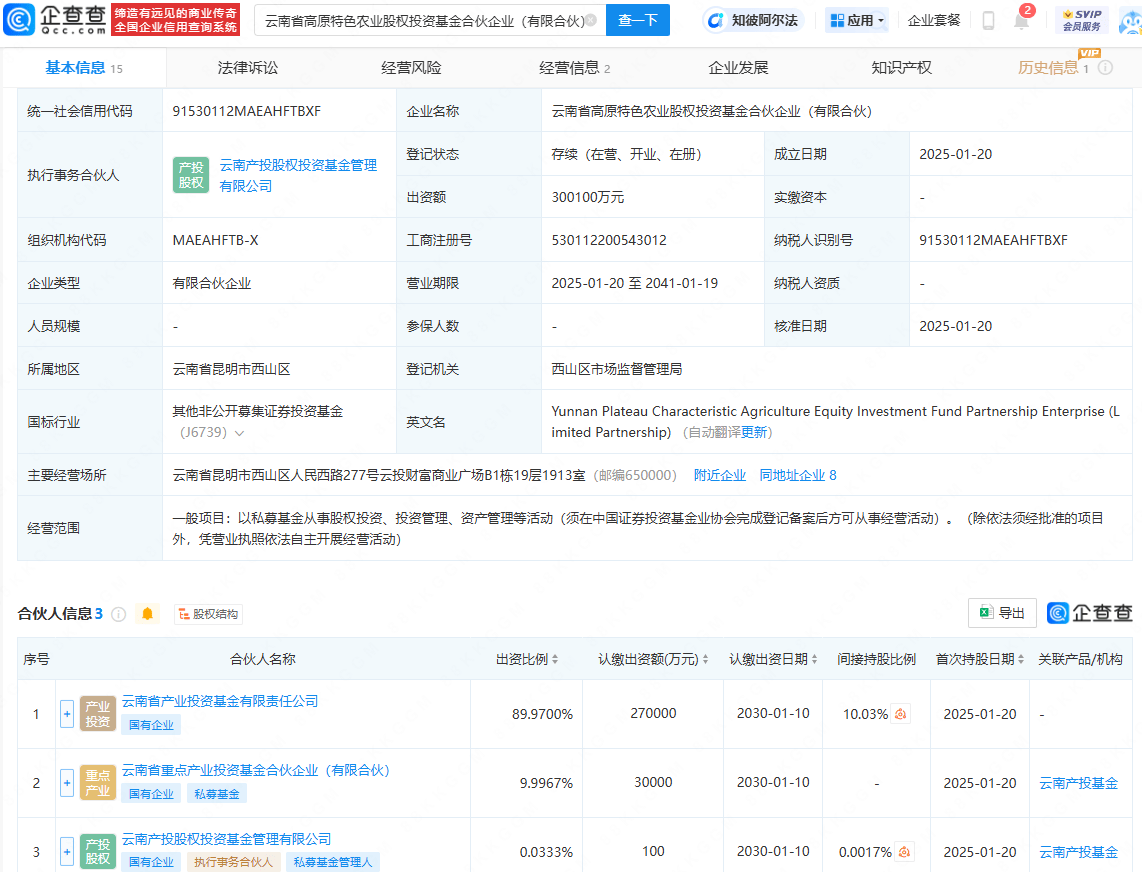Click 私募基金管理人 tag in row 3
Image resolution: width=1142 pixels, height=872 pixels.
pos(333,863)
